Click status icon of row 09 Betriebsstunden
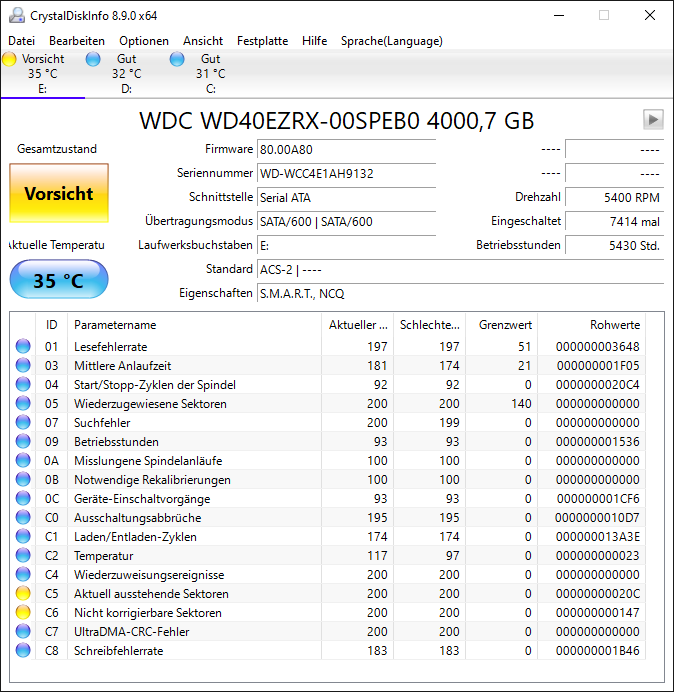 coord(23,441)
